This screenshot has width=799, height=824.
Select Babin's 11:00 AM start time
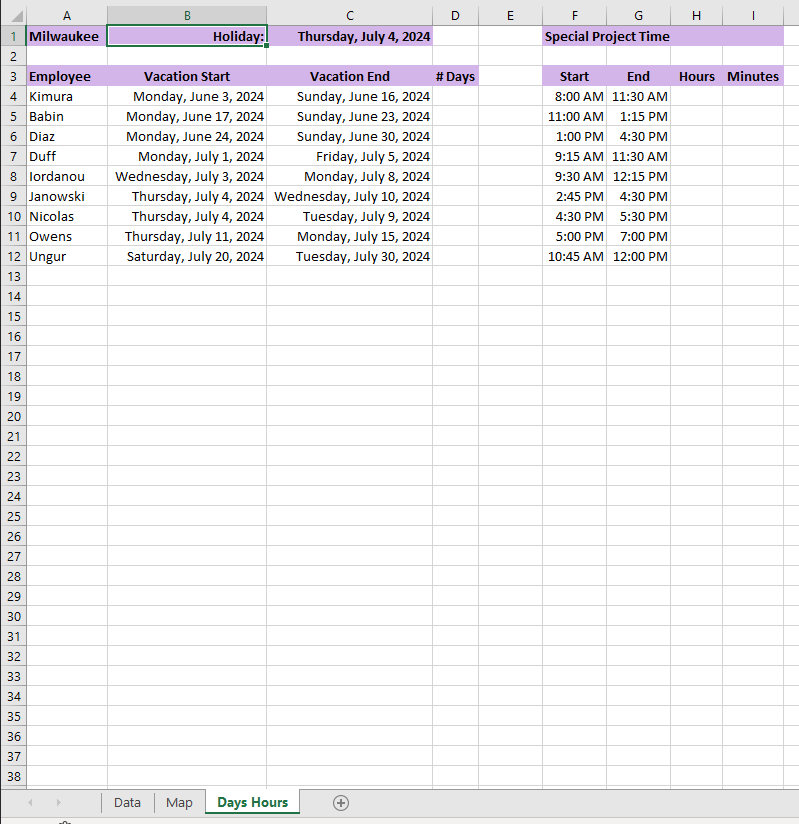(575, 116)
